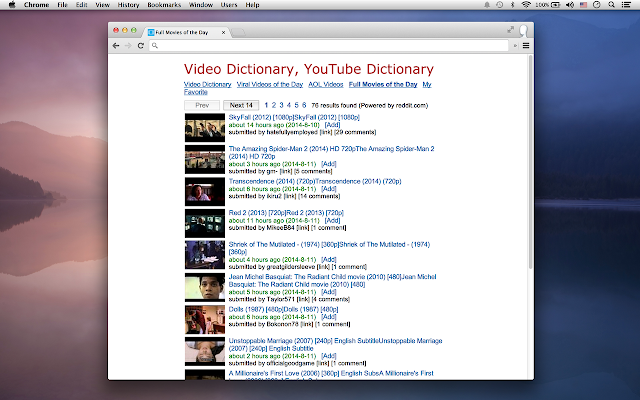
Task: Click [Add] for The Amazing Spider-Man 2
Action: click(329, 164)
